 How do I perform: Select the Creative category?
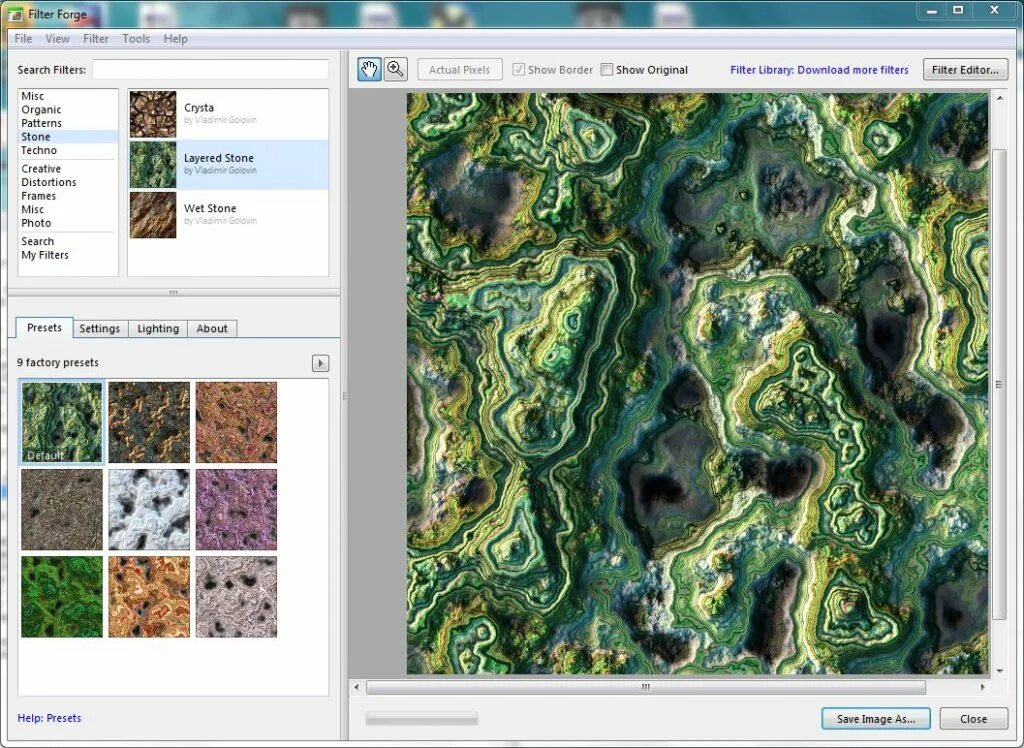[40, 169]
